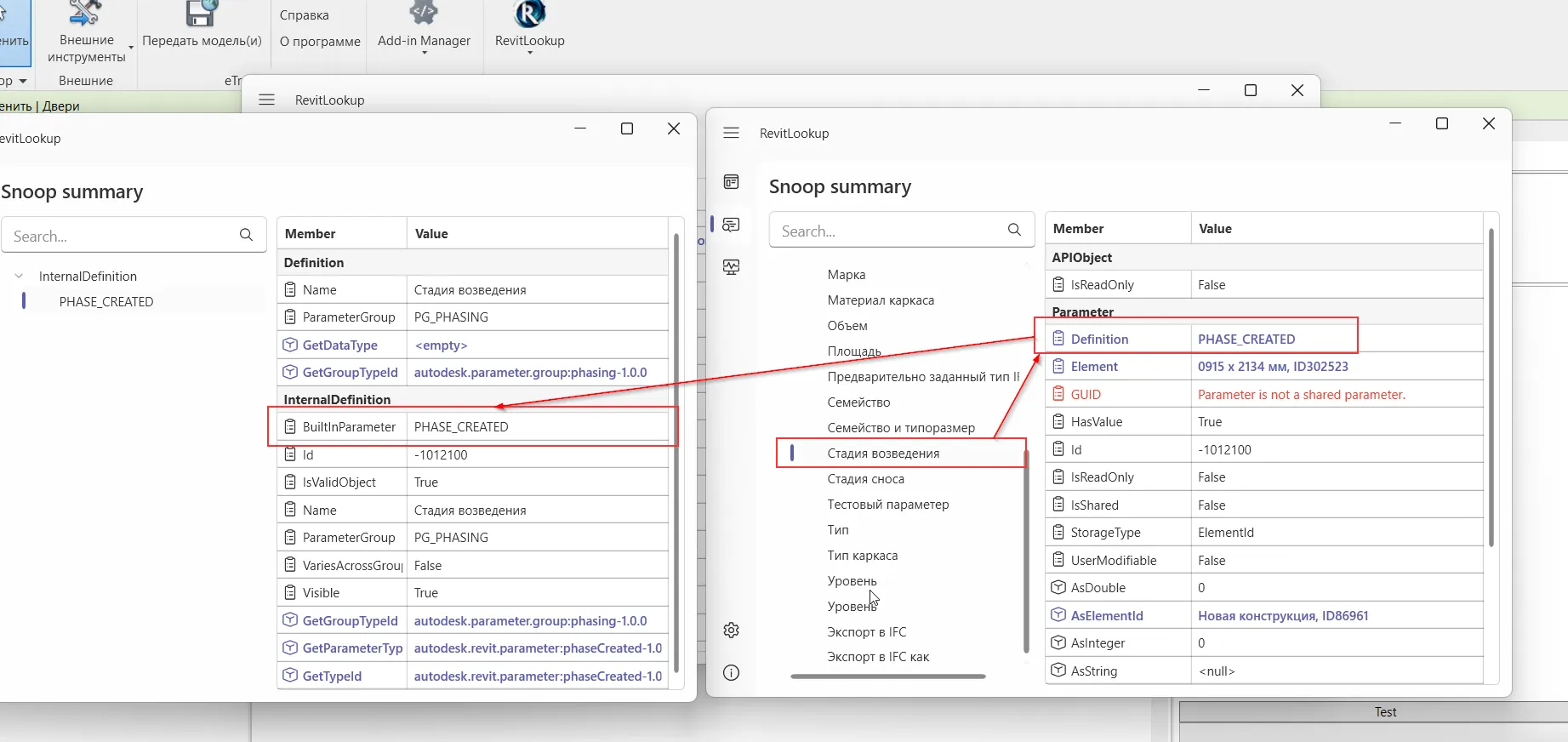Open hamburger menu in right RevitLookup window
The width and height of the screenshot is (1568, 742).
tap(731, 133)
